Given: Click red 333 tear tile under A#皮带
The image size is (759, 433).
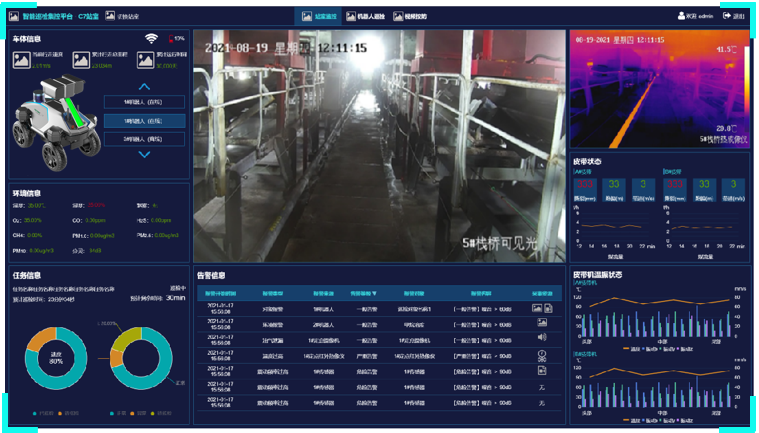Looking at the screenshot, I should coord(585,189).
